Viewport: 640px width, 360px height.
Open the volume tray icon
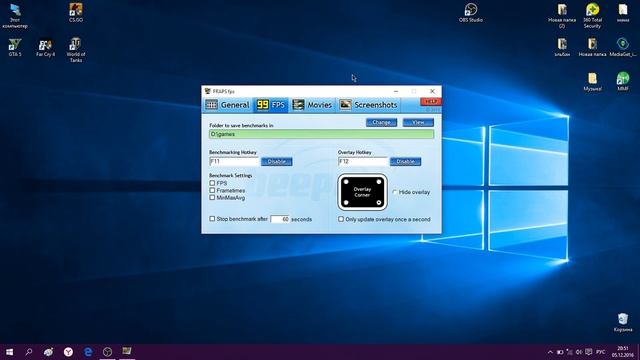coord(579,352)
